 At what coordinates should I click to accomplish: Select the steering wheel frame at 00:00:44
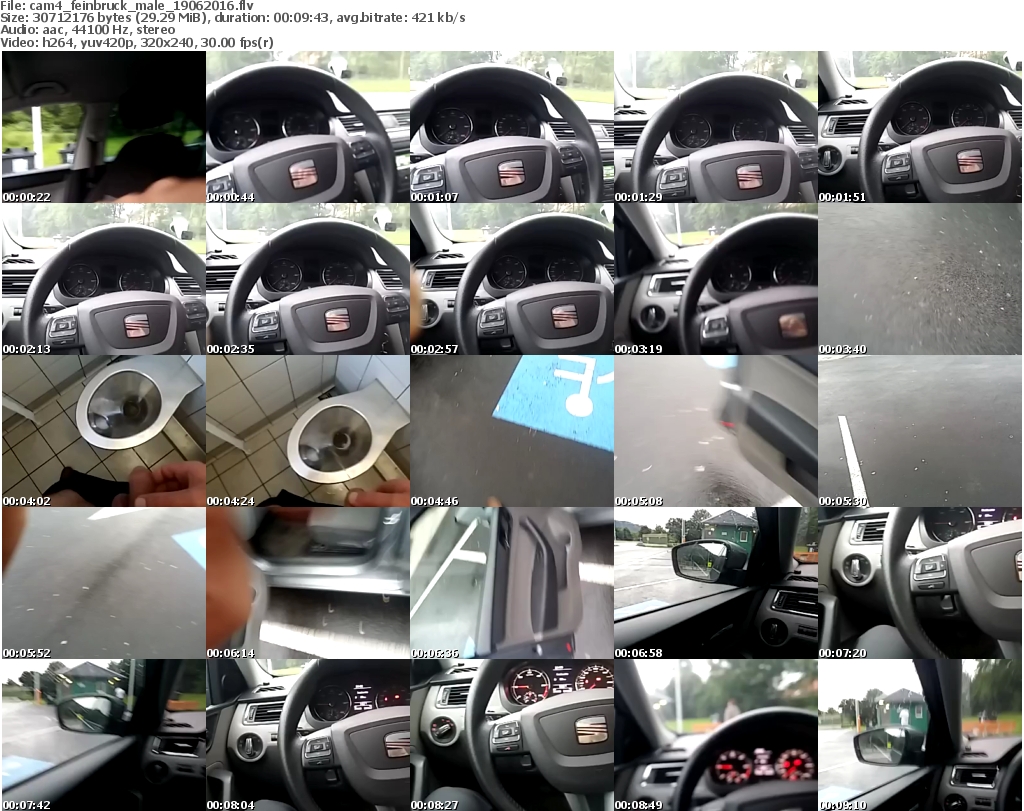point(308,127)
